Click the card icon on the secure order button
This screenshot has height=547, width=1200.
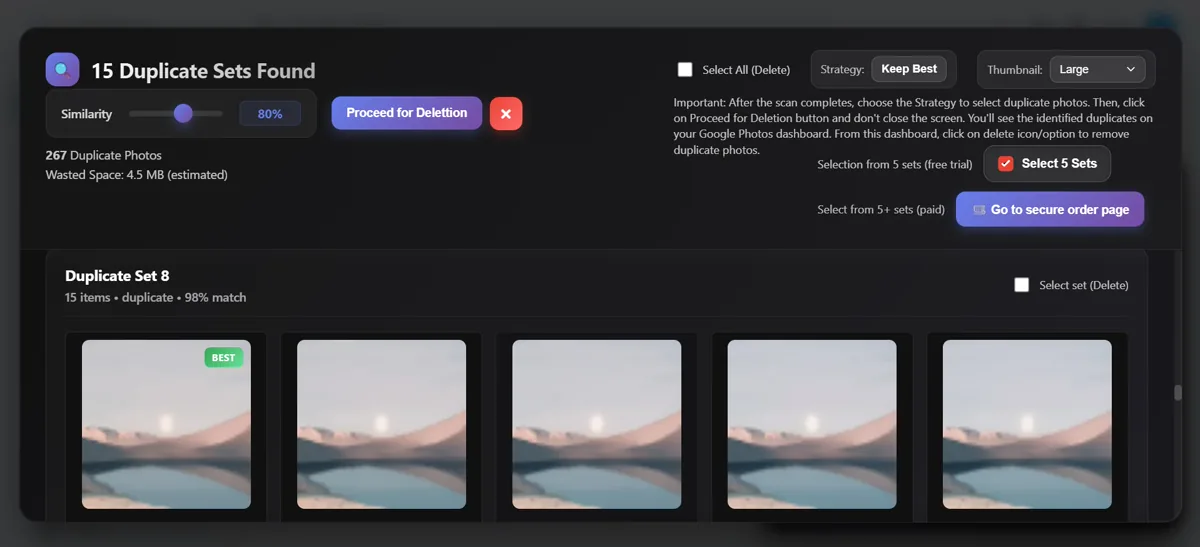click(x=979, y=210)
